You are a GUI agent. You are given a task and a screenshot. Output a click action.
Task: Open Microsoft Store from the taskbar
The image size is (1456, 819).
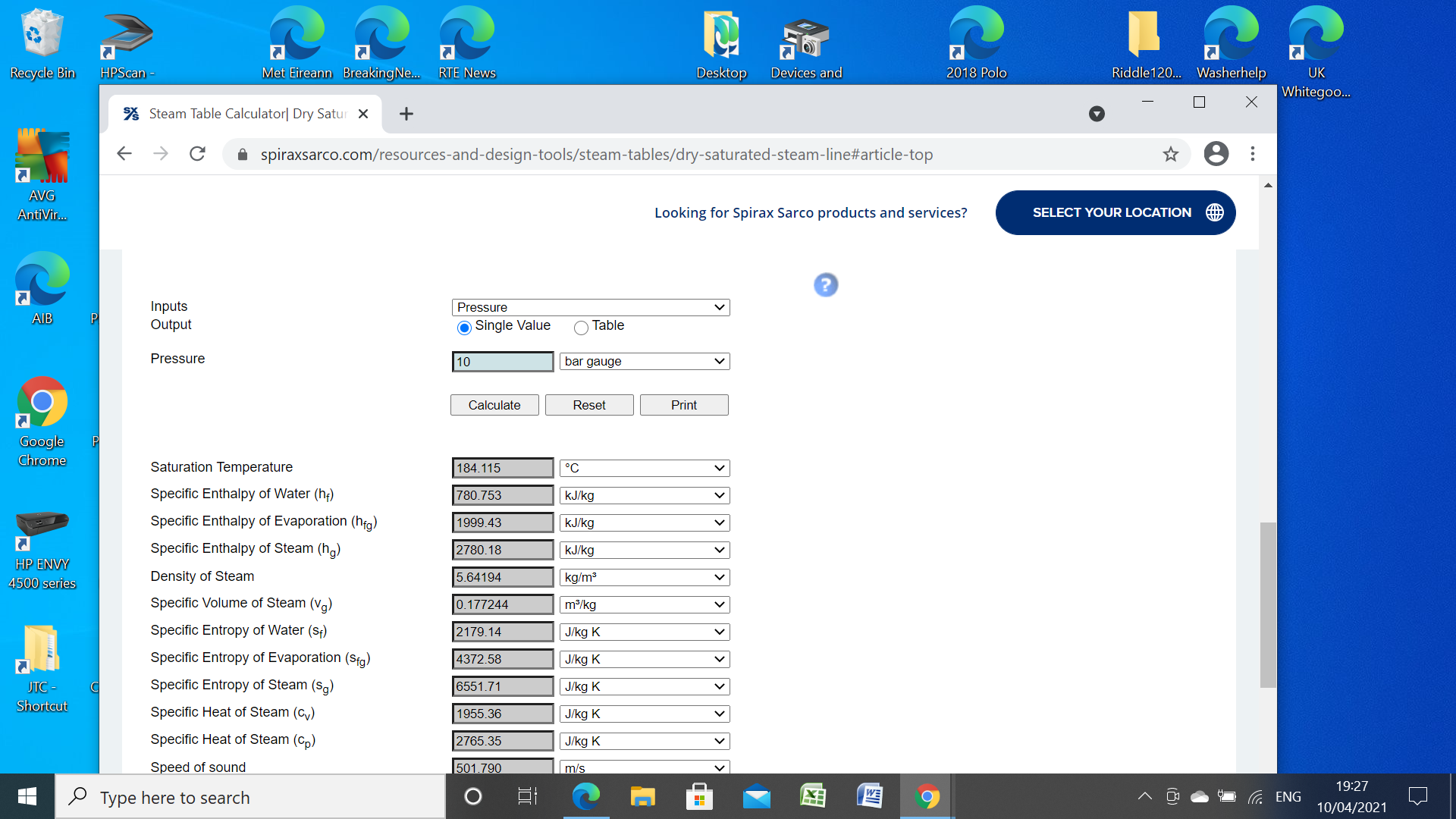tap(699, 796)
